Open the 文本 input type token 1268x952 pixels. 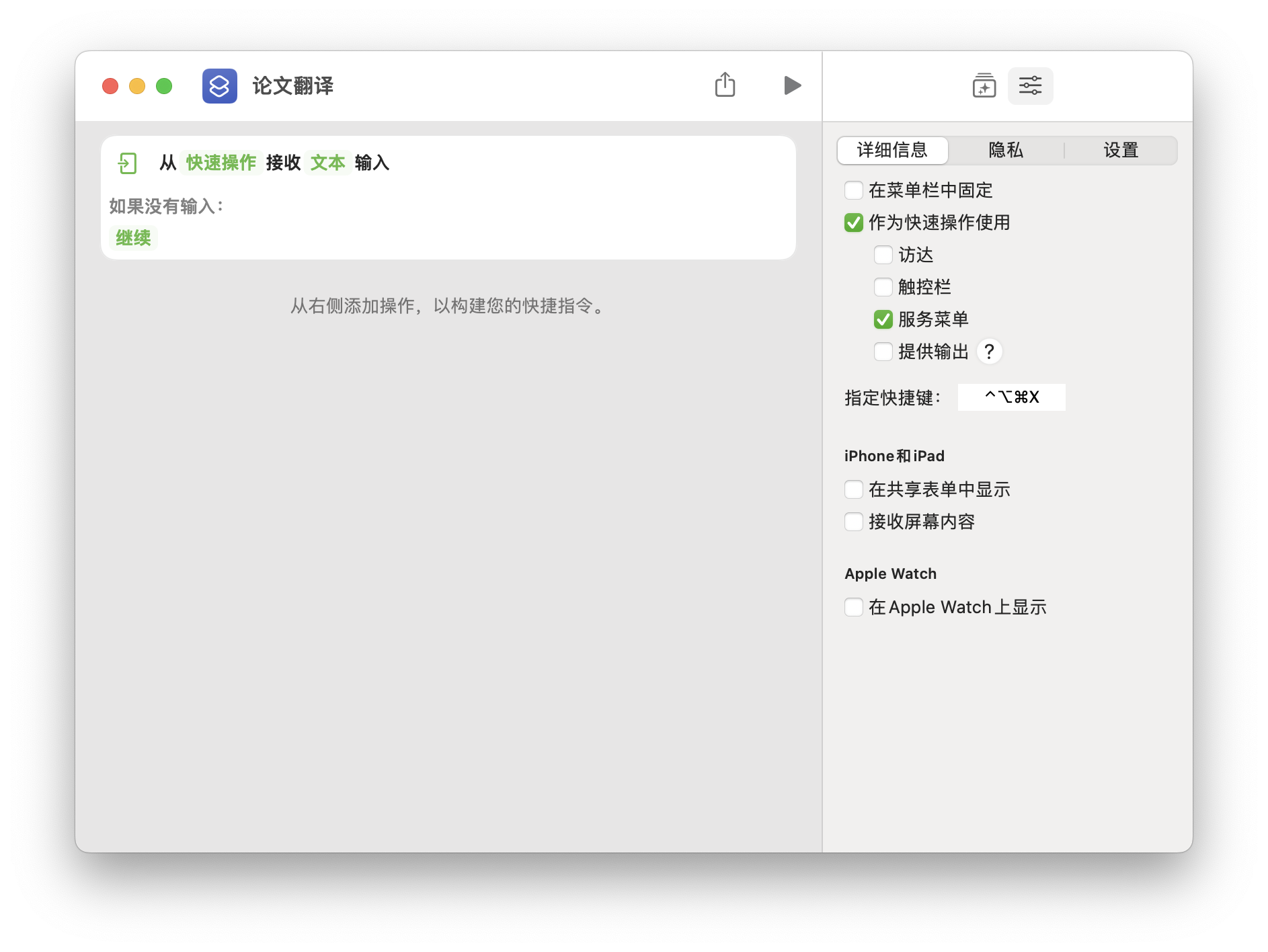pyautogui.click(x=327, y=163)
